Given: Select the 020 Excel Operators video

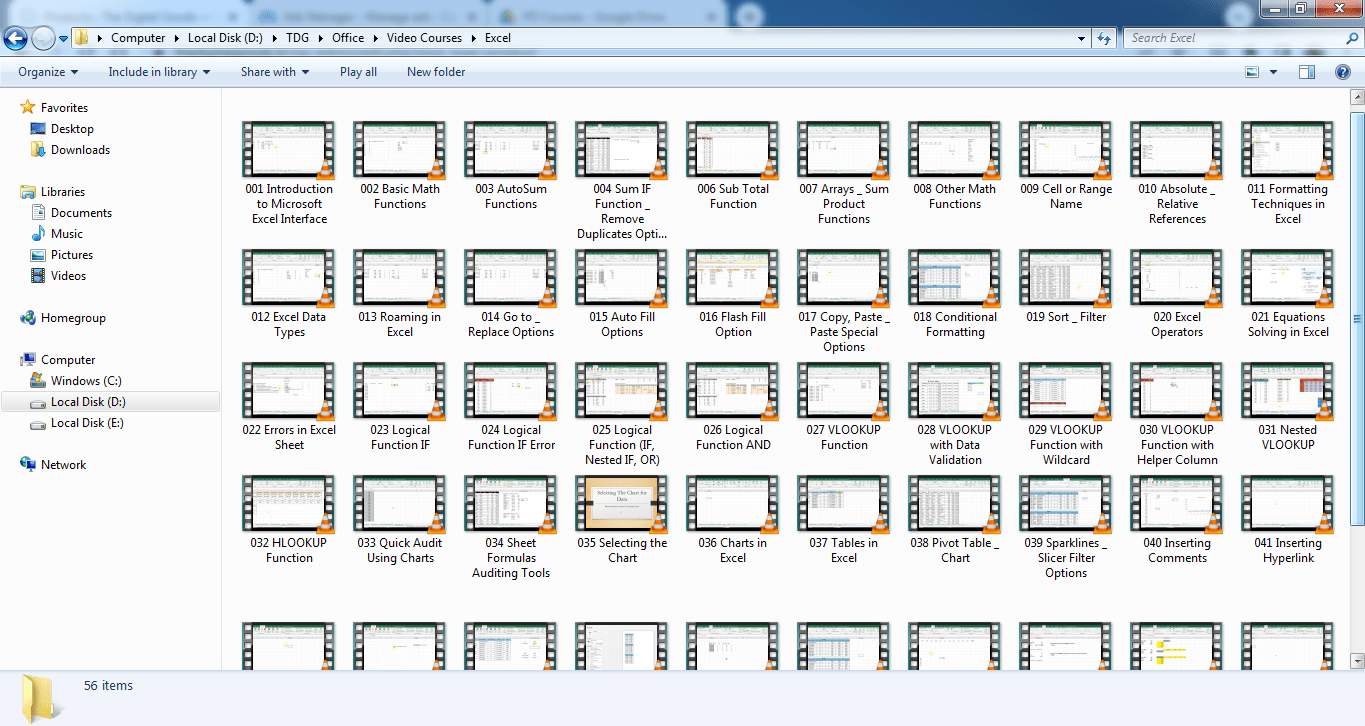Looking at the screenshot, I should click(x=1177, y=294).
